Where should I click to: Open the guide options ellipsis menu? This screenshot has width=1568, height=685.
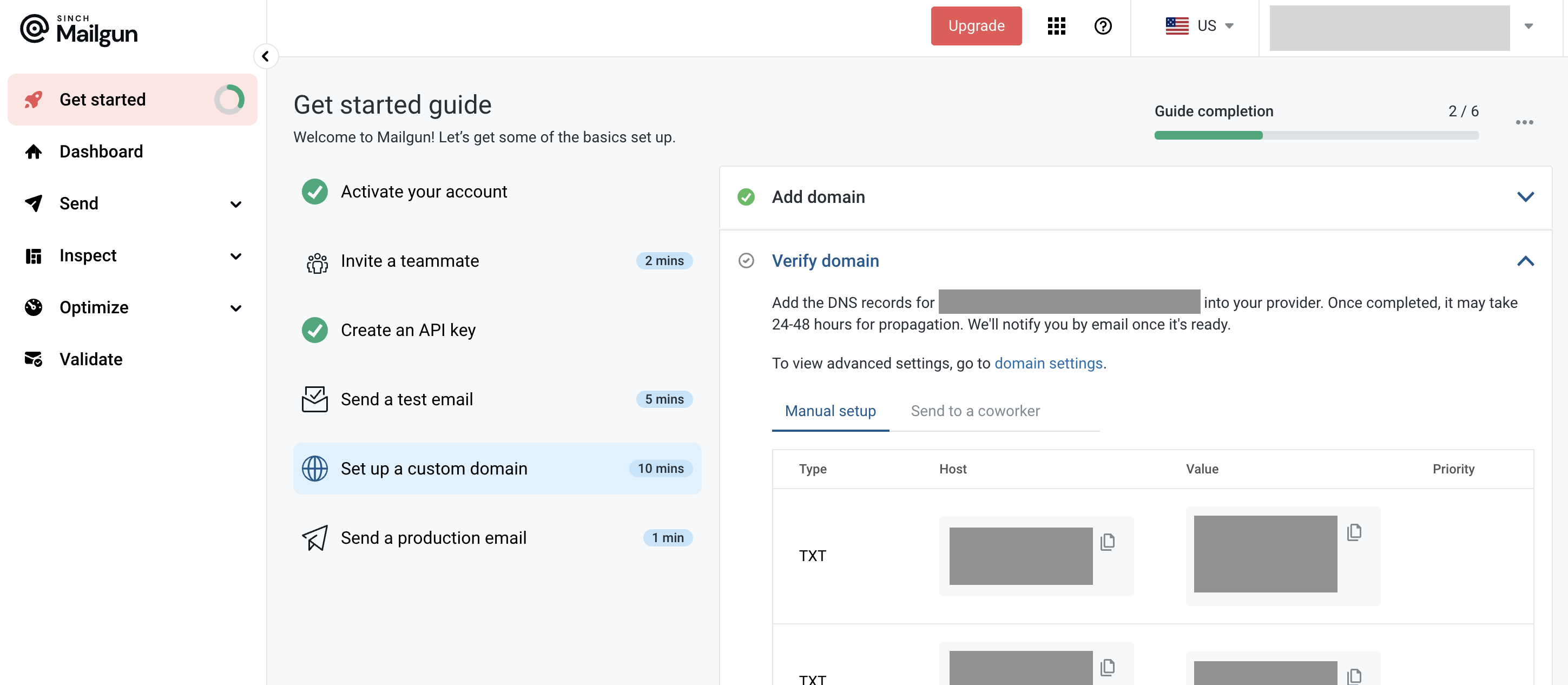1524,122
